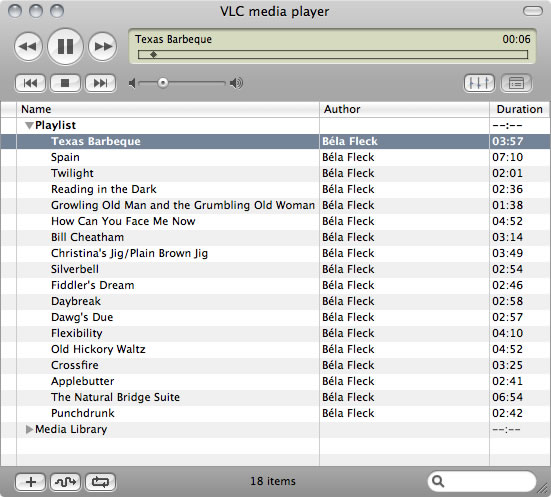This screenshot has width=551, height=497.
Task: Skip to the next track
Action: coord(101,83)
